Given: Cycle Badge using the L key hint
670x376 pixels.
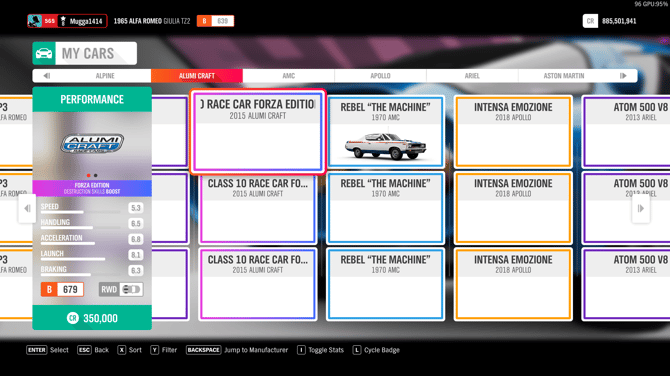Looking at the screenshot, I should point(356,350).
